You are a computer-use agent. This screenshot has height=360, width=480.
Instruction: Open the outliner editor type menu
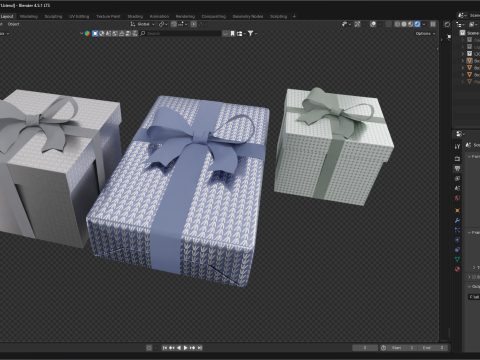click(460, 24)
